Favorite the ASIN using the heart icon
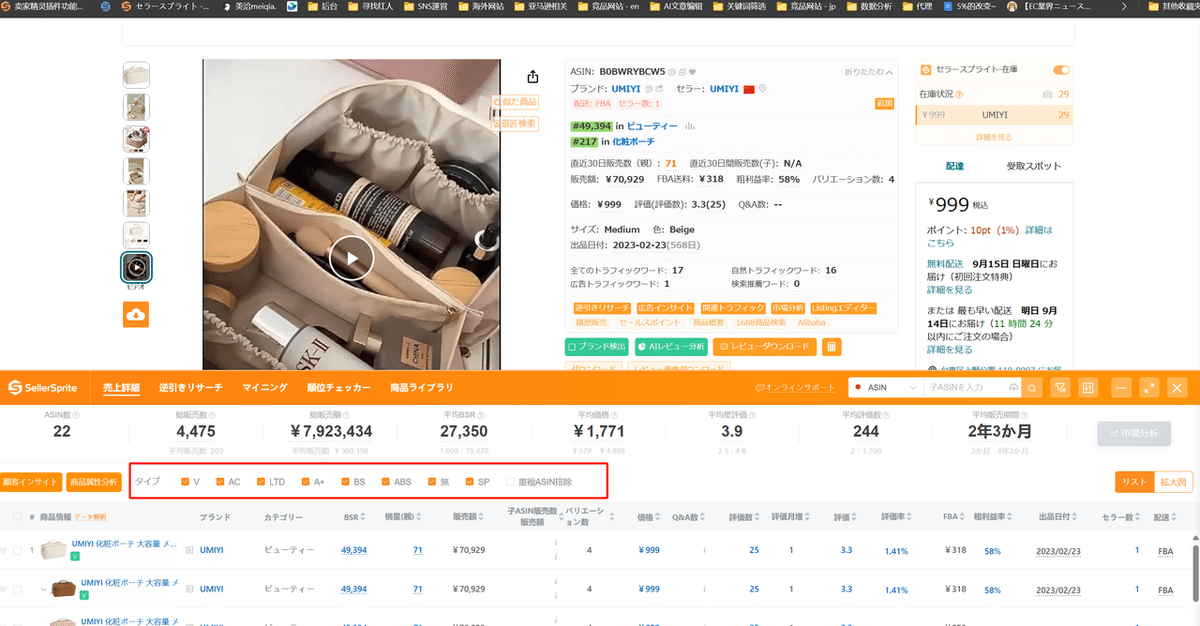The image size is (1200, 626). (693, 71)
